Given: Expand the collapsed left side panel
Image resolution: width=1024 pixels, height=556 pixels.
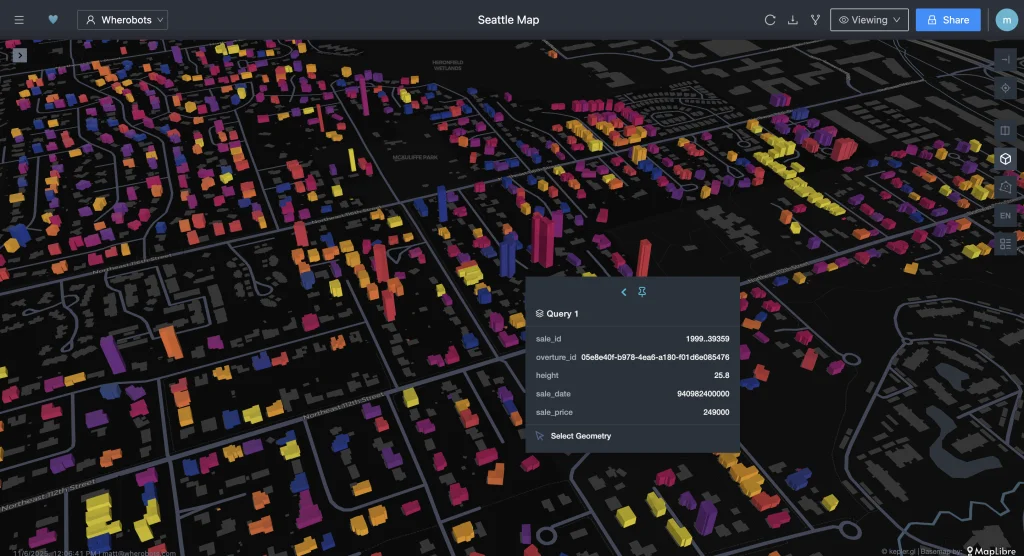Looking at the screenshot, I should 20,55.
